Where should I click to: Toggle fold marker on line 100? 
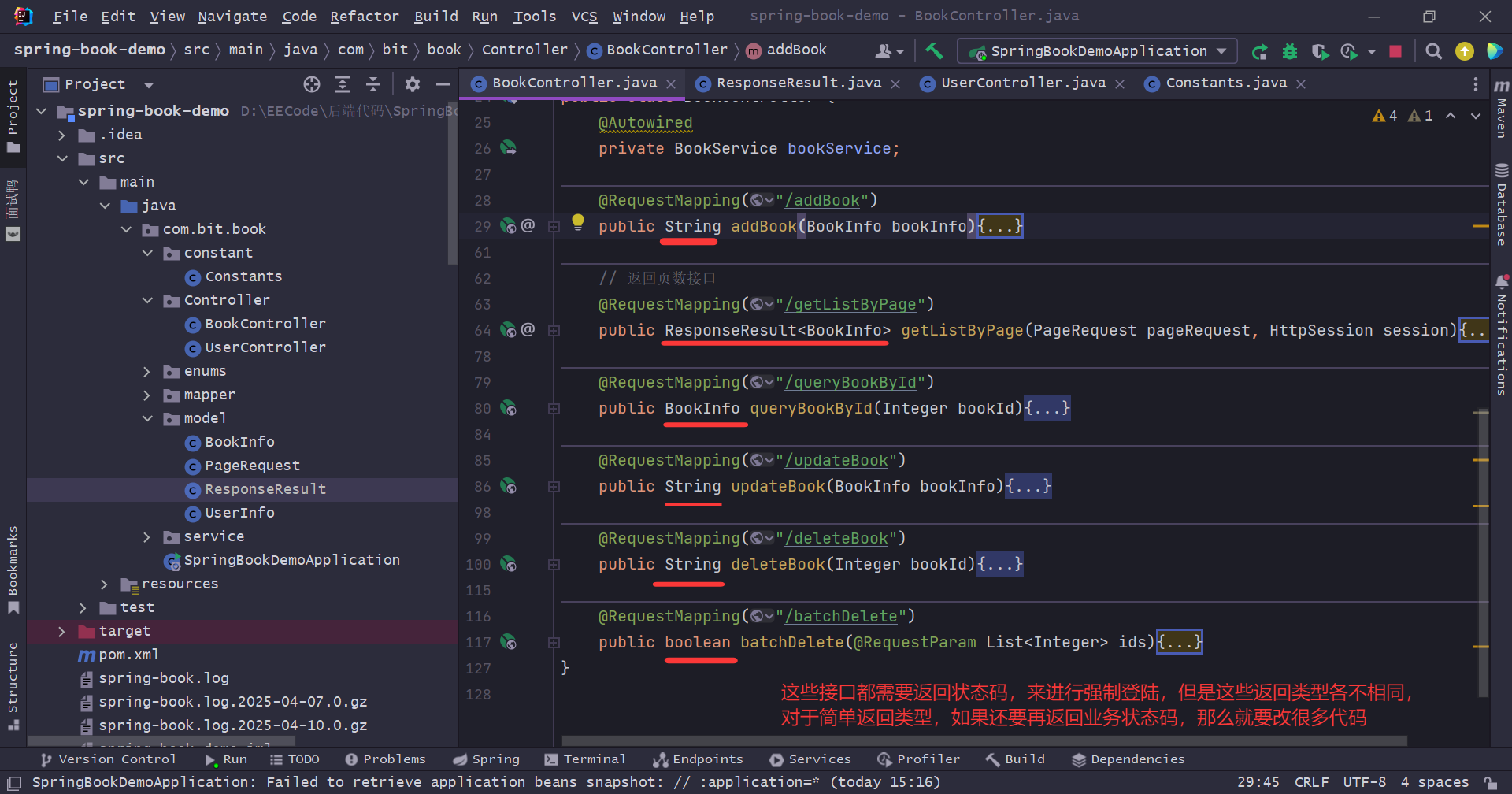tap(554, 565)
